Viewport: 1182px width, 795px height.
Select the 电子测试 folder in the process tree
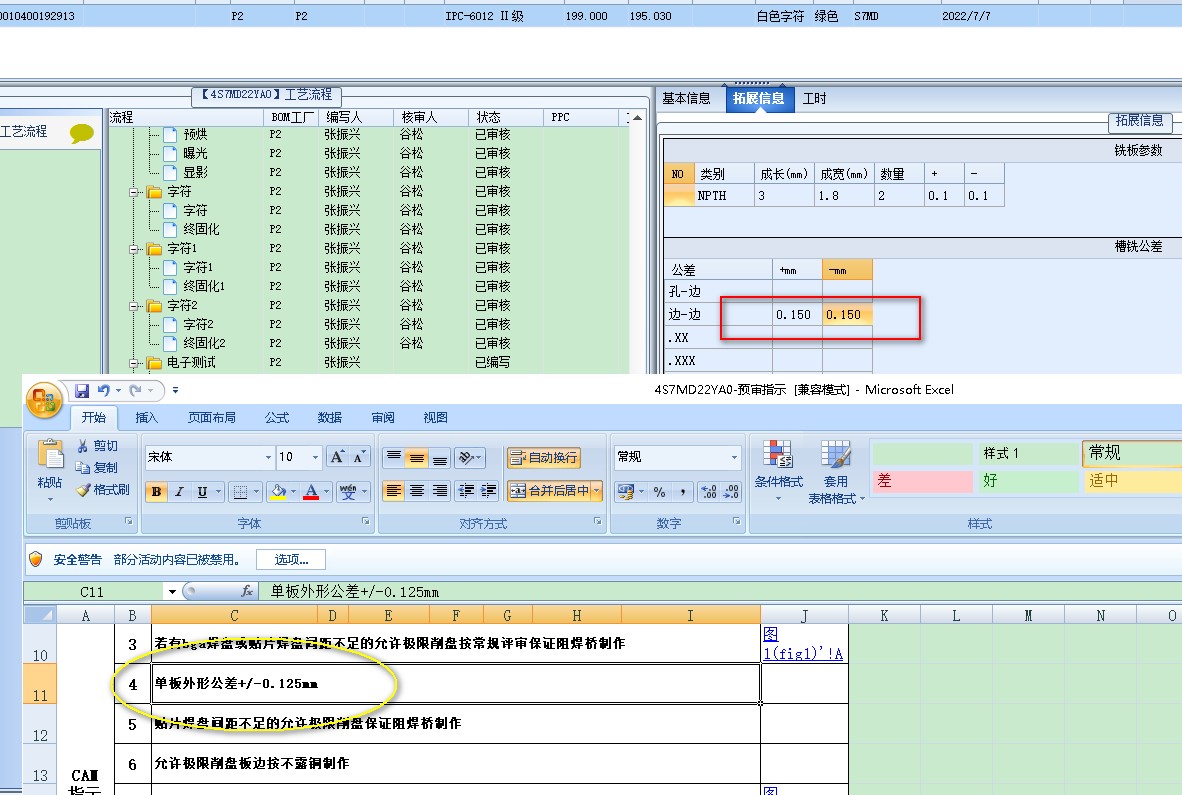(x=191, y=362)
